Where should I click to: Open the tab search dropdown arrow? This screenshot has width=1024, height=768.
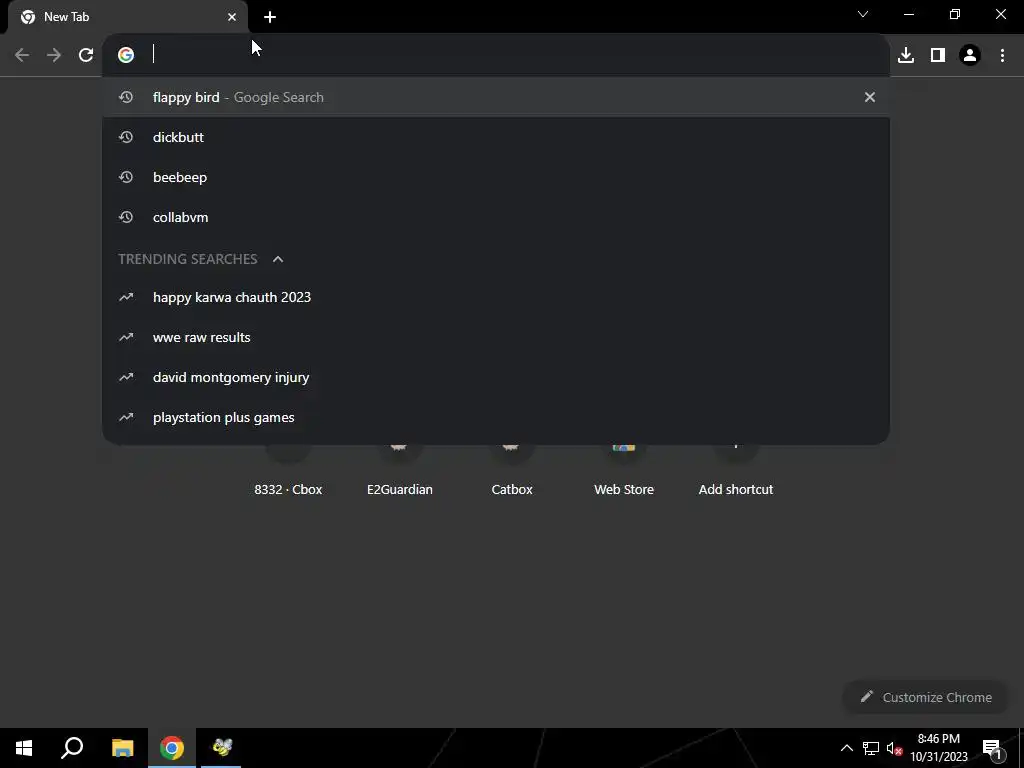(x=863, y=14)
